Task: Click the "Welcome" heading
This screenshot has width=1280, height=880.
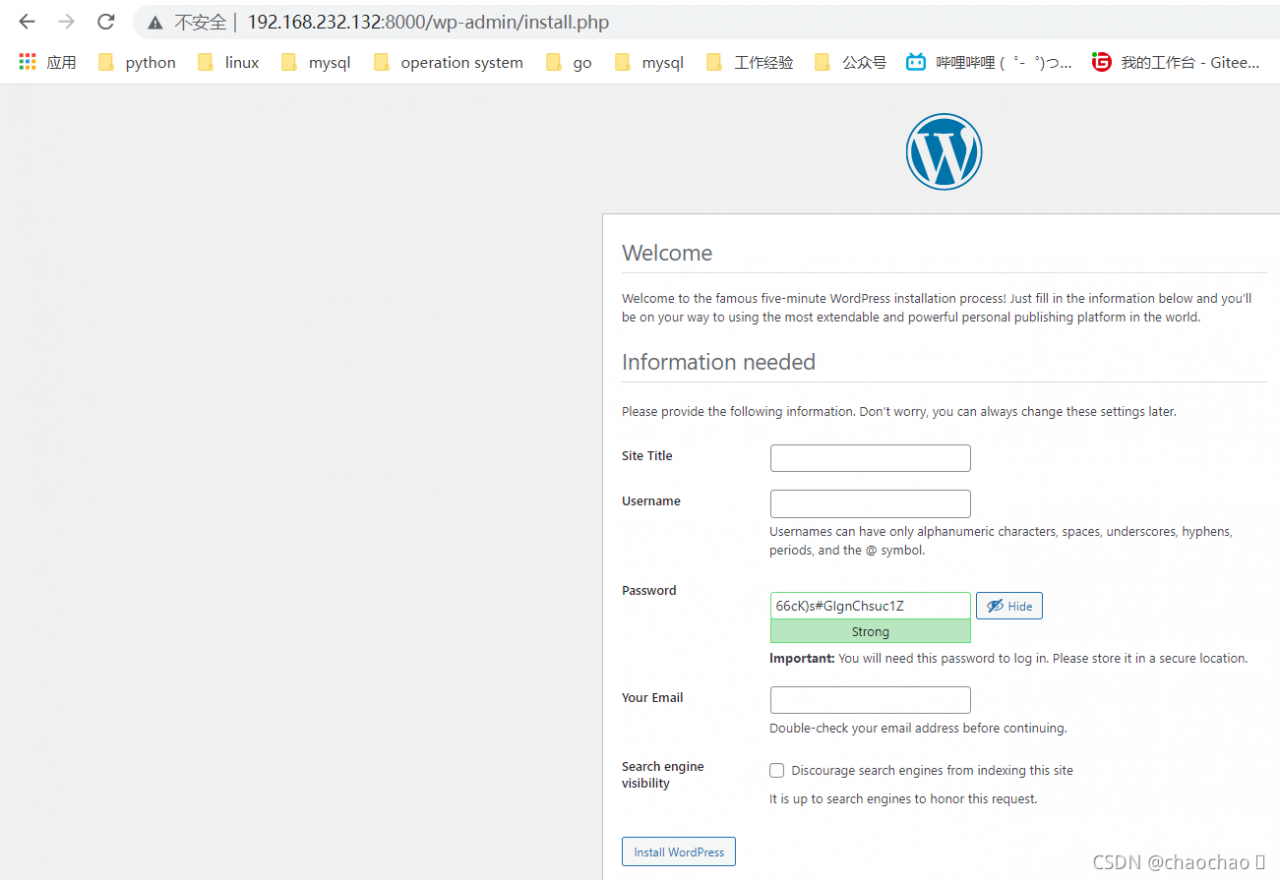Action: click(667, 253)
